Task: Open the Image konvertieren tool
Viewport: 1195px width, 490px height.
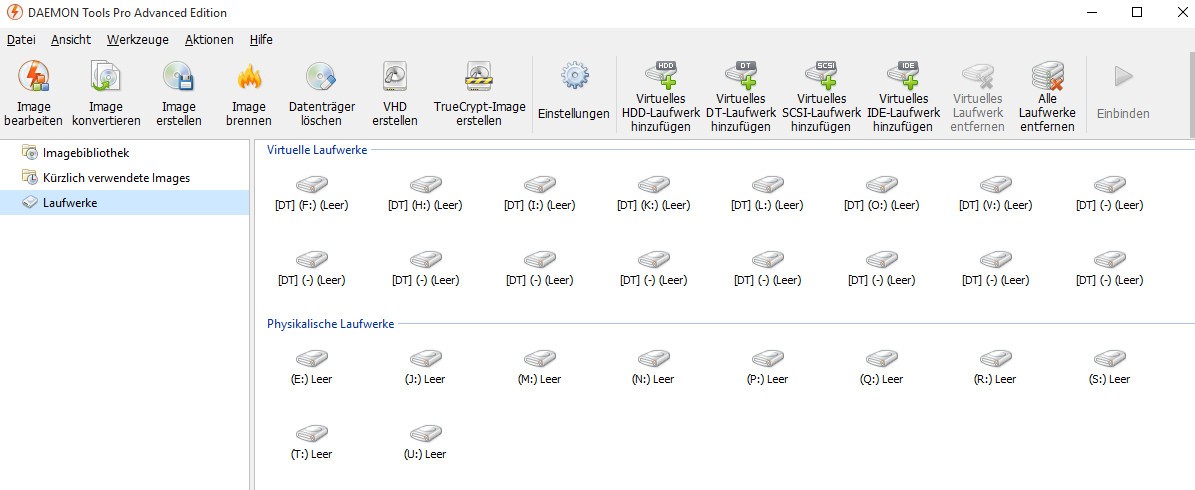Action: click(x=105, y=78)
